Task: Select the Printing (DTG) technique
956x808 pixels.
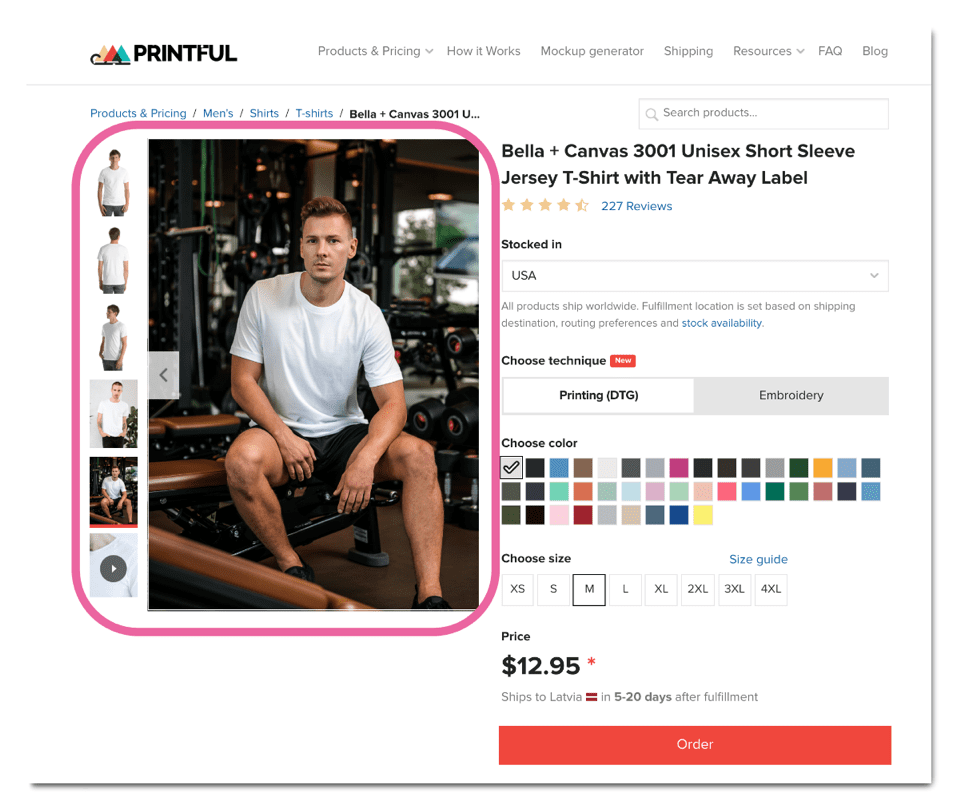Action: point(597,396)
